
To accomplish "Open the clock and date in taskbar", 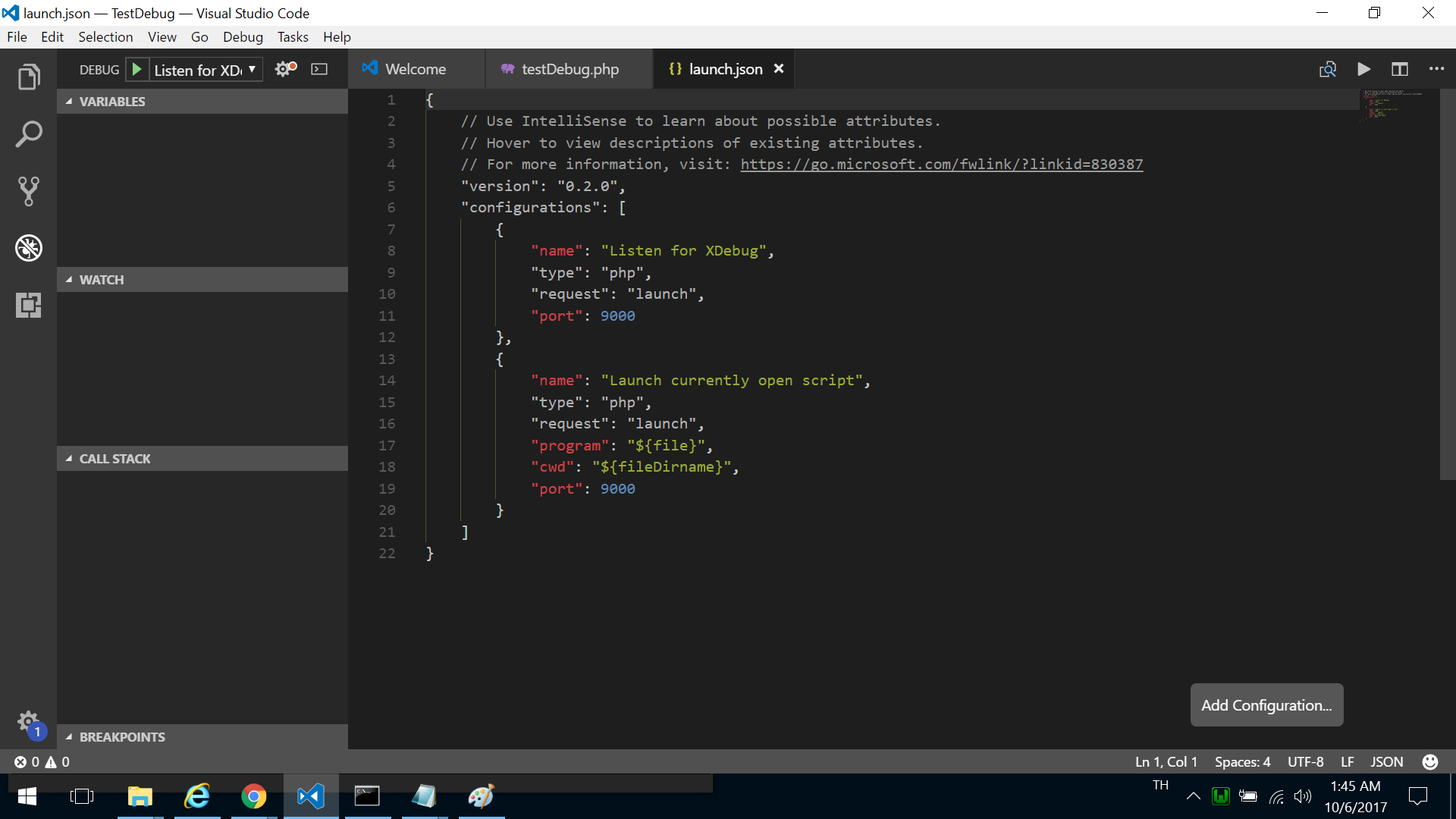I will coord(1356,796).
